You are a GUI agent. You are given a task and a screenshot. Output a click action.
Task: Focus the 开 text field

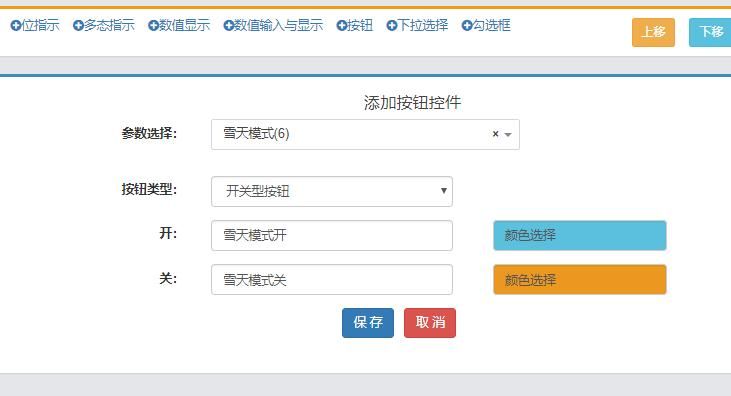[x=332, y=236]
